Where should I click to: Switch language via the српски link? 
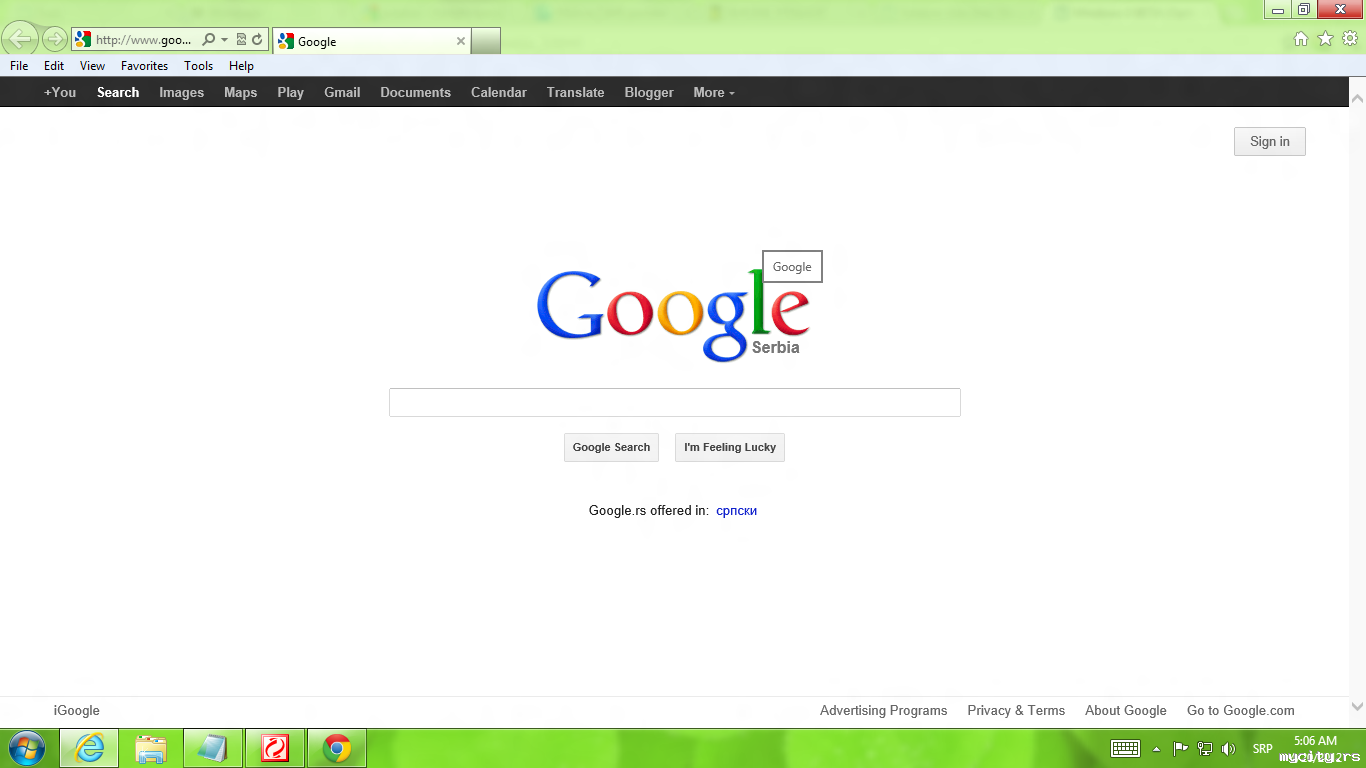[x=736, y=510]
